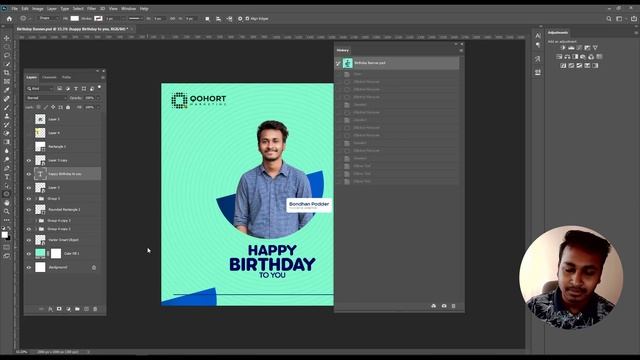This screenshot has height=360, width=640.
Task: Create new group via folder icon in Layers panel
Action: click(77, 309)
